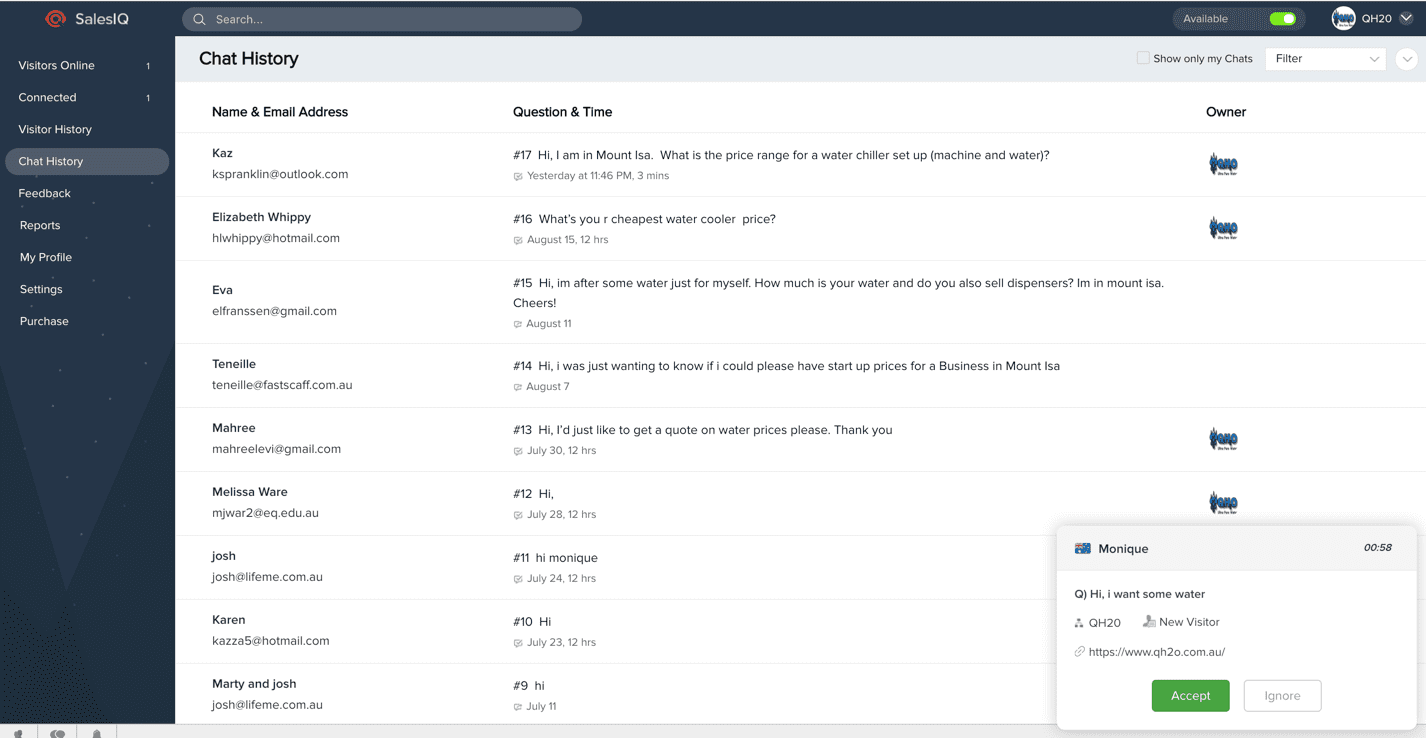Viewport: 1426px width, 738px height.
Task: Go to Reports in the sidebar
Action: coord(40,225)
